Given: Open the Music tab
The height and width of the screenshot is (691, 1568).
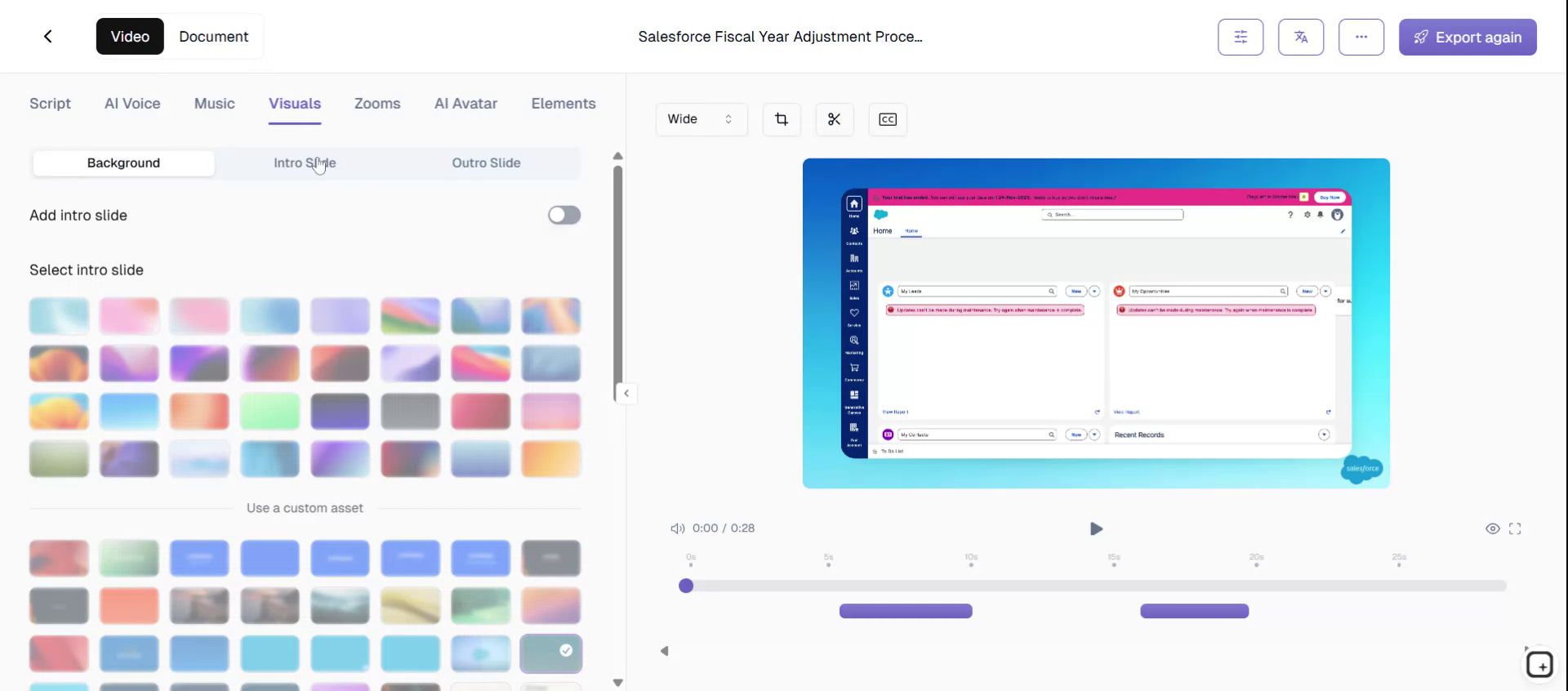Looking at the screenshot, I should coord(215,104).
